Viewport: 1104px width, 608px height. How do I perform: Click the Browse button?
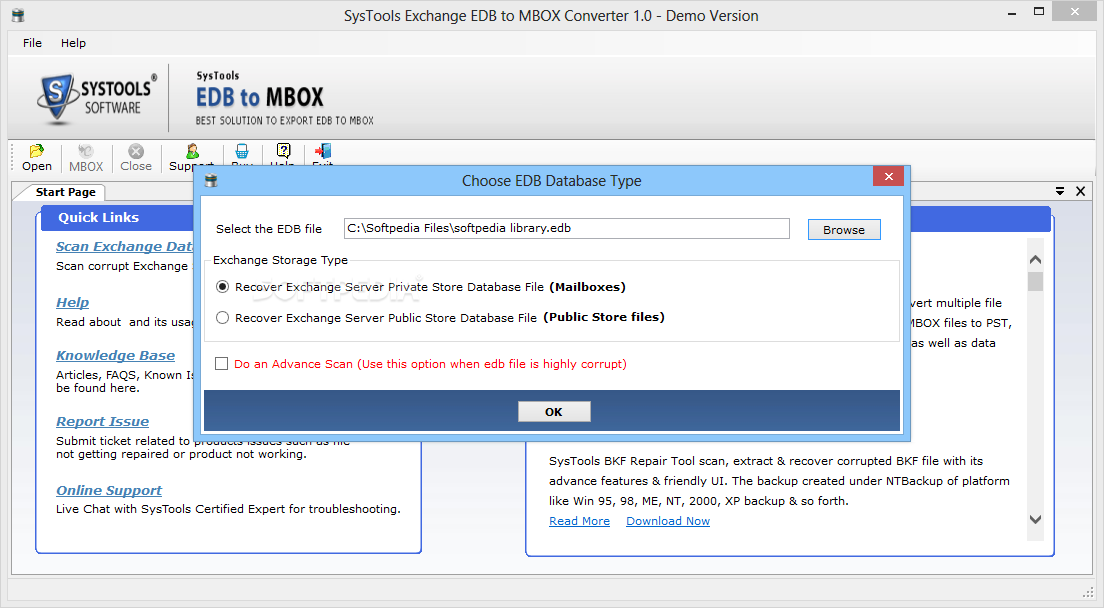point(843,229)
